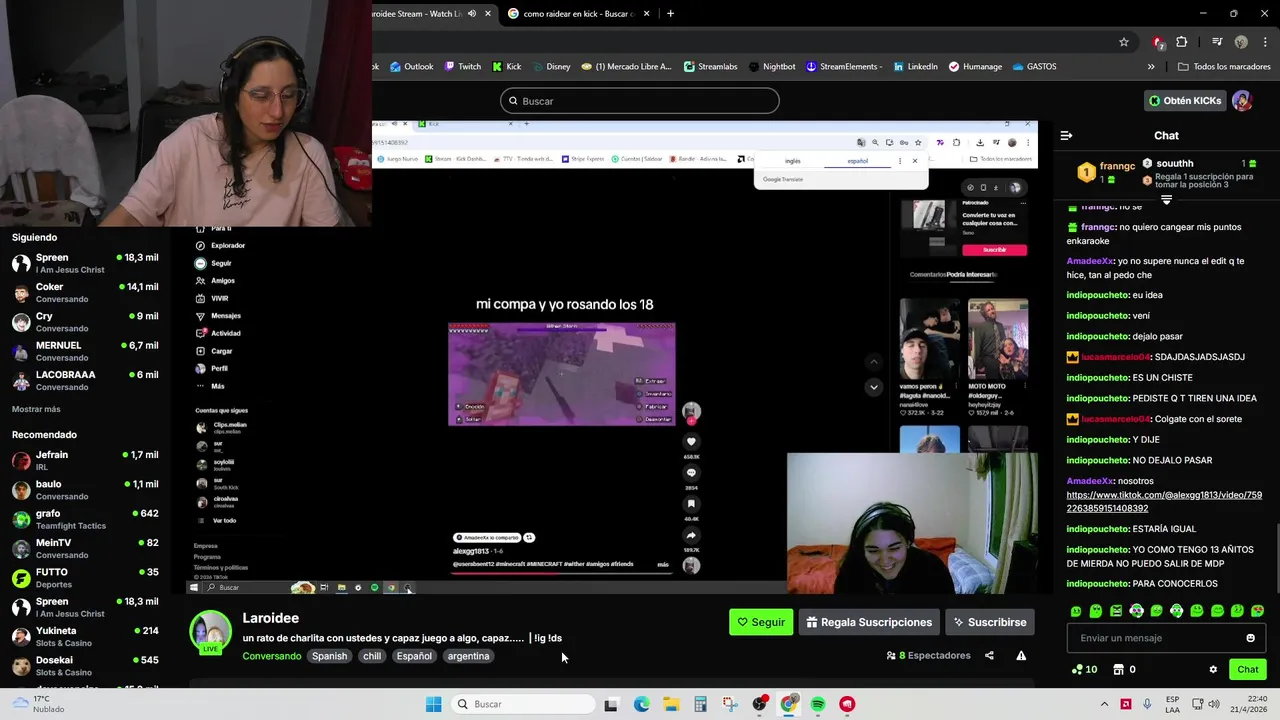The image size is (1280, 720).
Task: Open File Explorer from taskbar
Action: tap(671, 704)
